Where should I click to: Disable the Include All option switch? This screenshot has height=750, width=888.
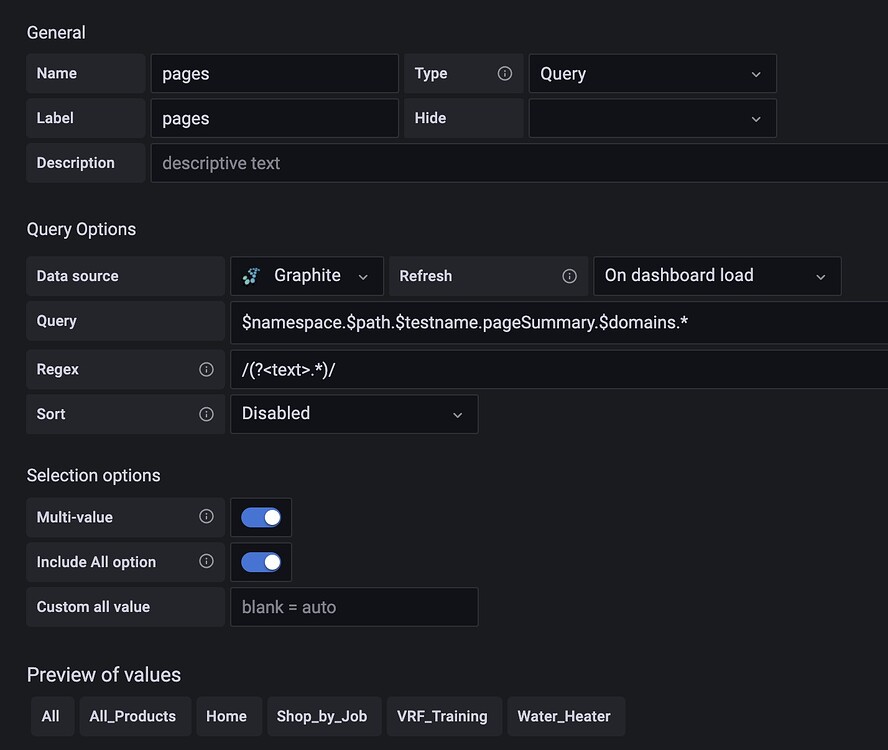click(x=261, y=562)
